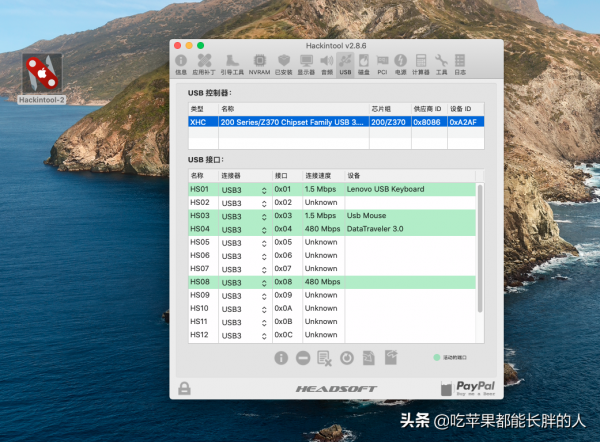Click the clear all ports button
600x442 pixels.
pyautogui.click(x=324, y=358)
